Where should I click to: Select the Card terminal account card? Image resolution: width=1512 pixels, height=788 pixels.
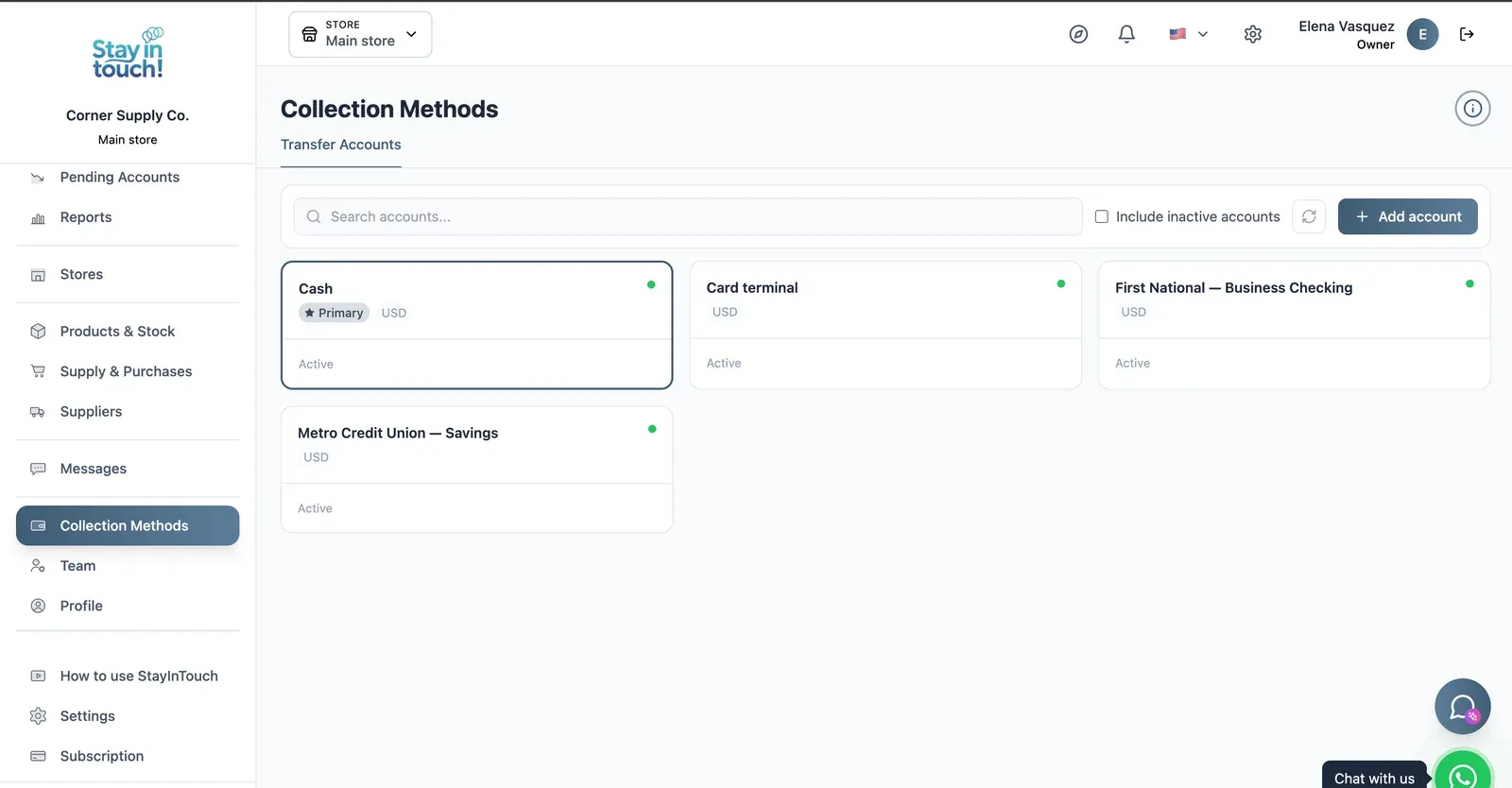pos(885,325)
